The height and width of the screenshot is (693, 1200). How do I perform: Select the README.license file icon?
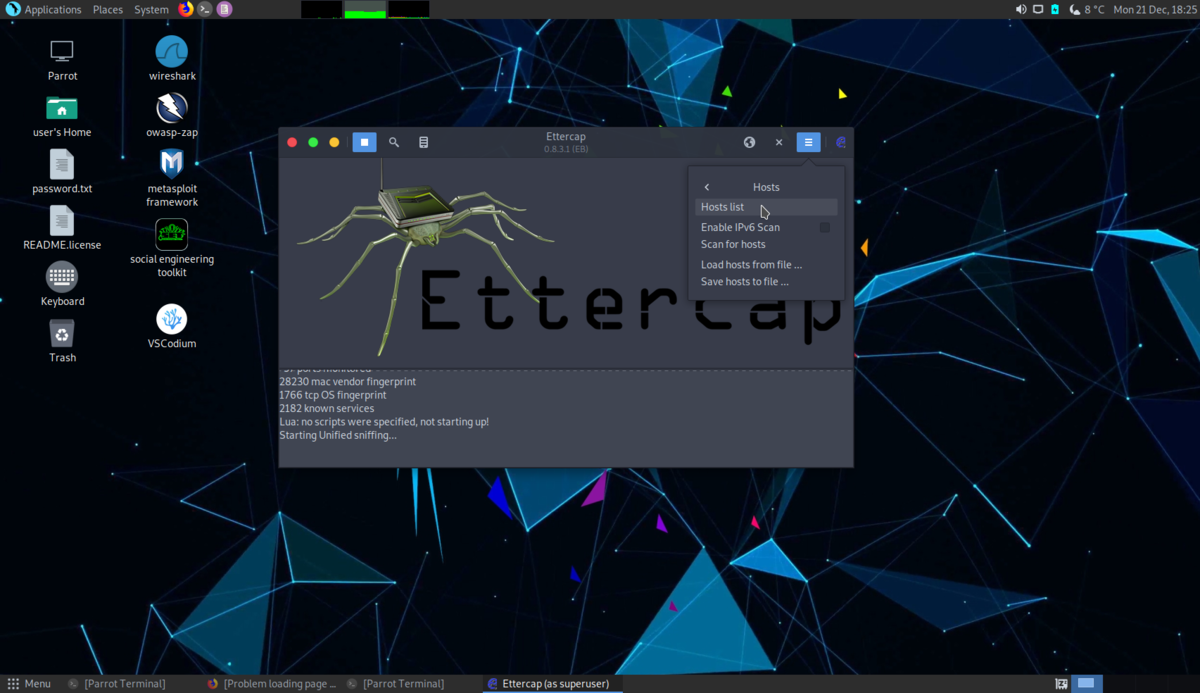[62, 228]
